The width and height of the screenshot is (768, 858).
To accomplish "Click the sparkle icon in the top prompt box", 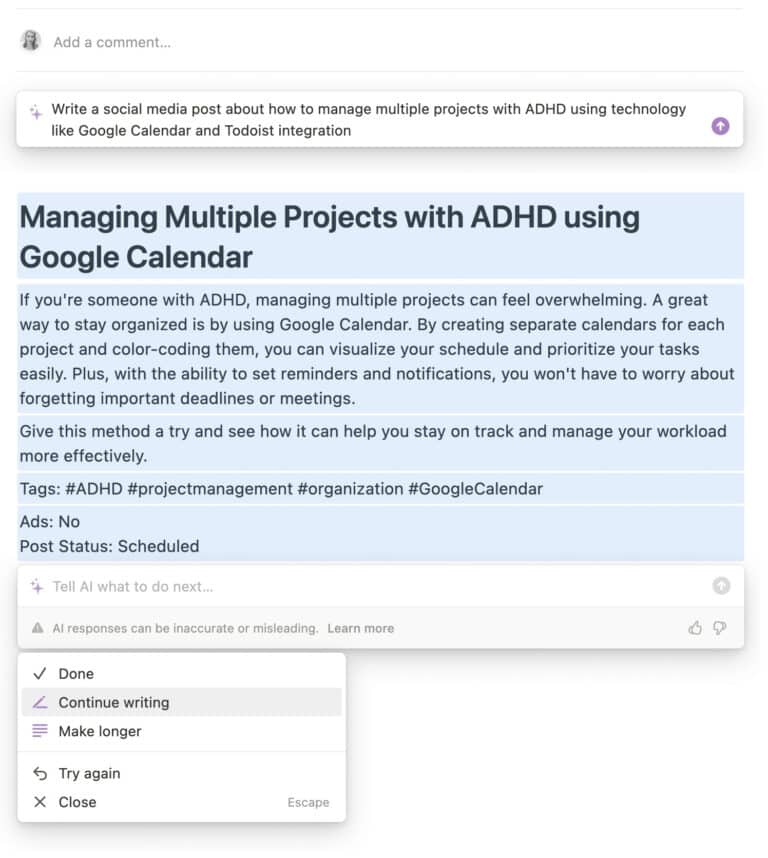I will (x=36, y=112).
